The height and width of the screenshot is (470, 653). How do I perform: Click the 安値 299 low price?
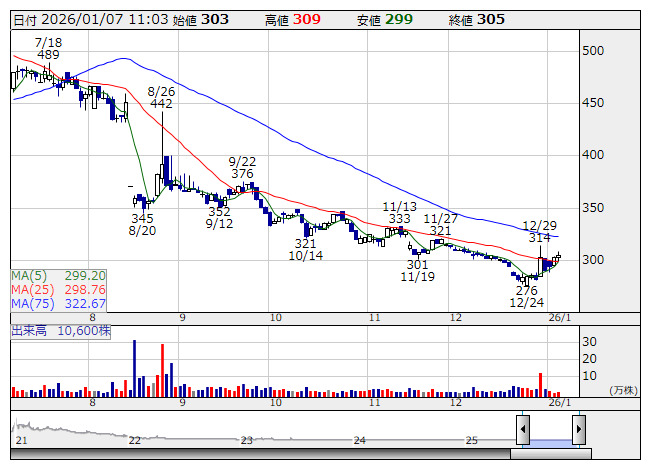tap(385, 20)
